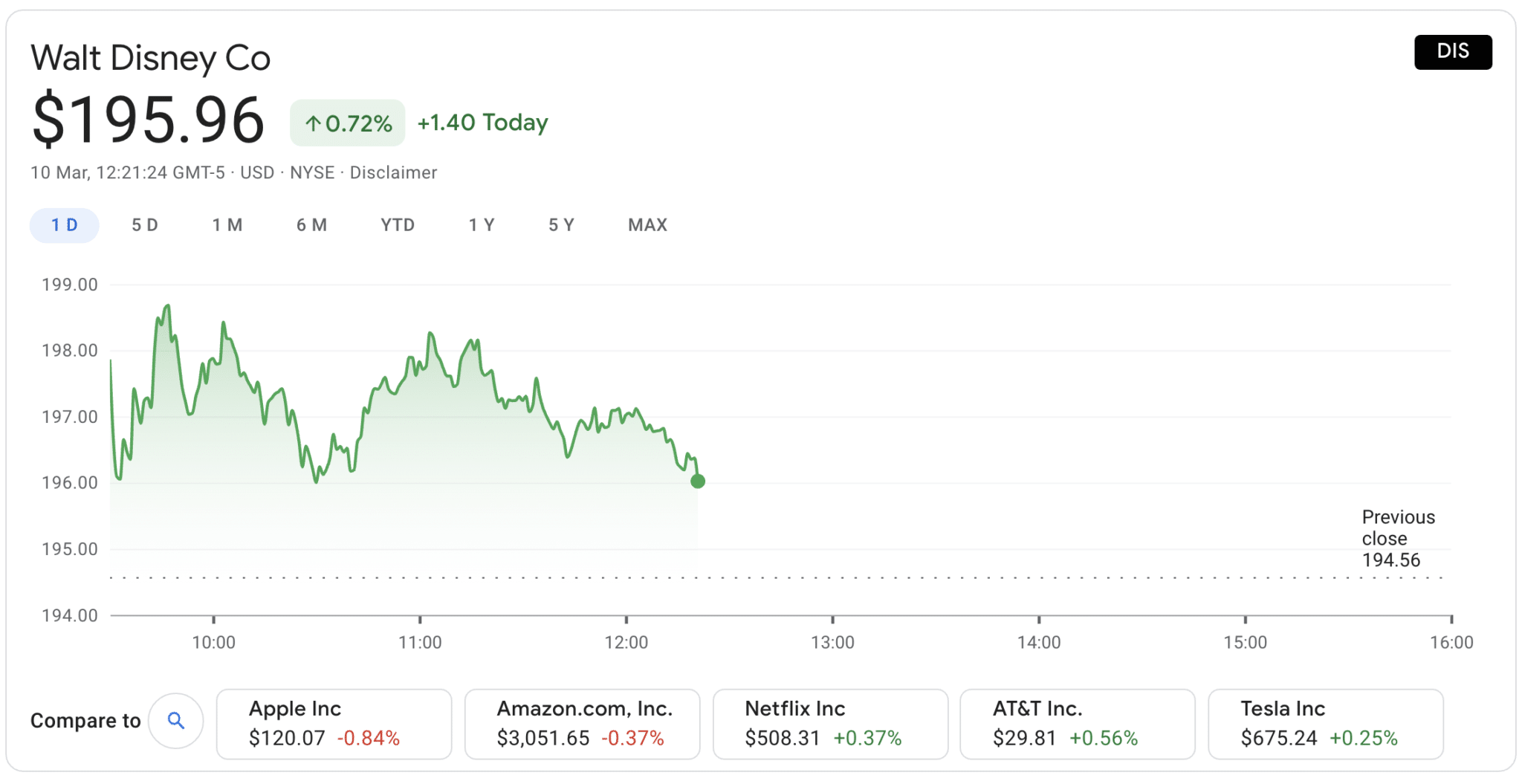Viewport: 1522px width, 784px height.
Task: Click the Compare to search magnifier icon
Action: (x=175, y=720)
